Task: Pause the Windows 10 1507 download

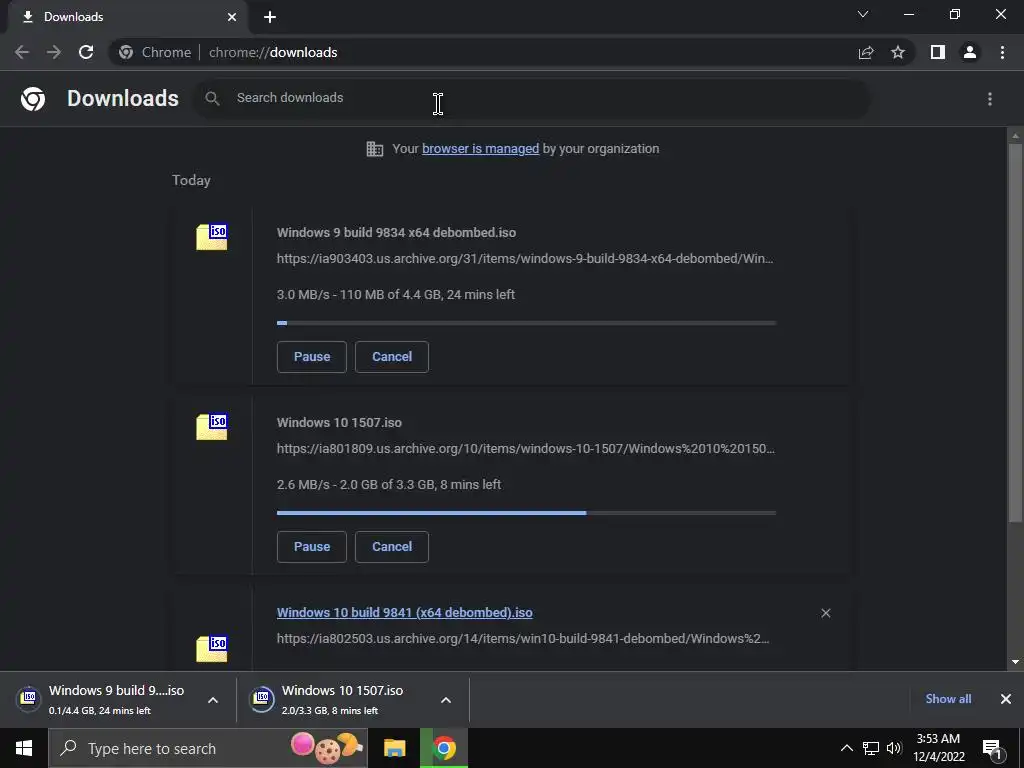Action: coord(312,547)
